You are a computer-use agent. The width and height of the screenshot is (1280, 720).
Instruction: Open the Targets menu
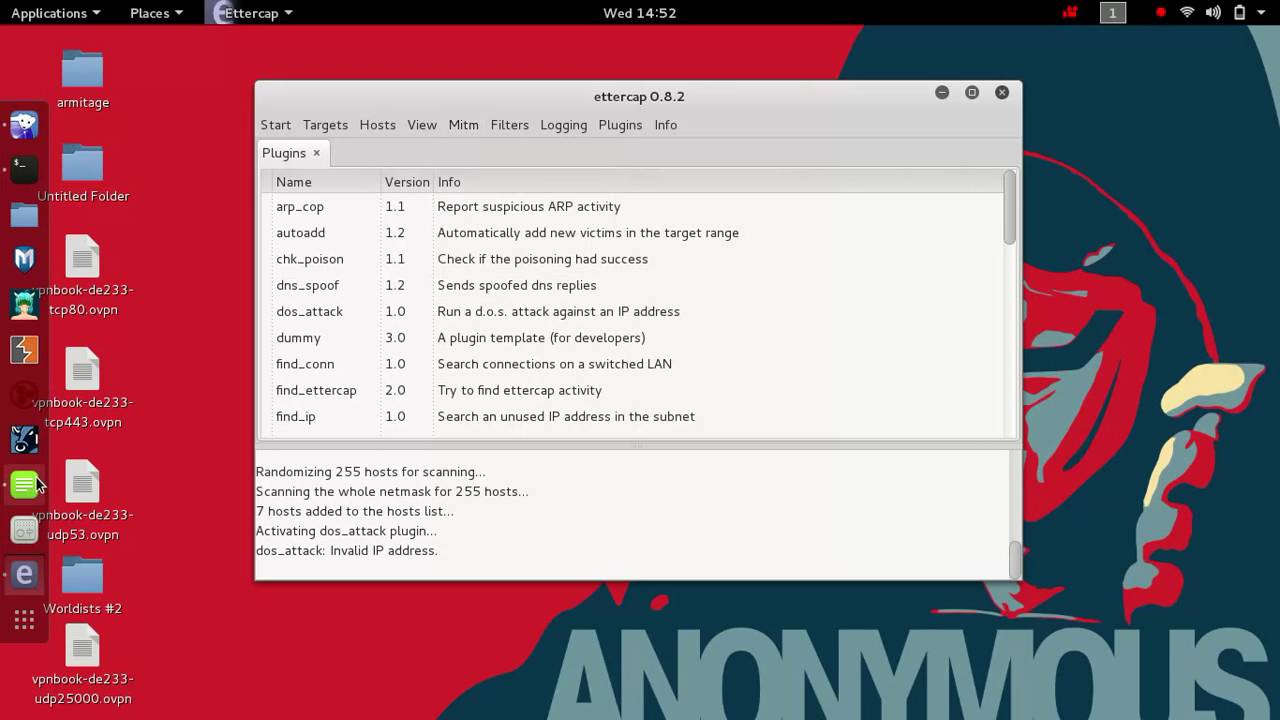[325, 125]
